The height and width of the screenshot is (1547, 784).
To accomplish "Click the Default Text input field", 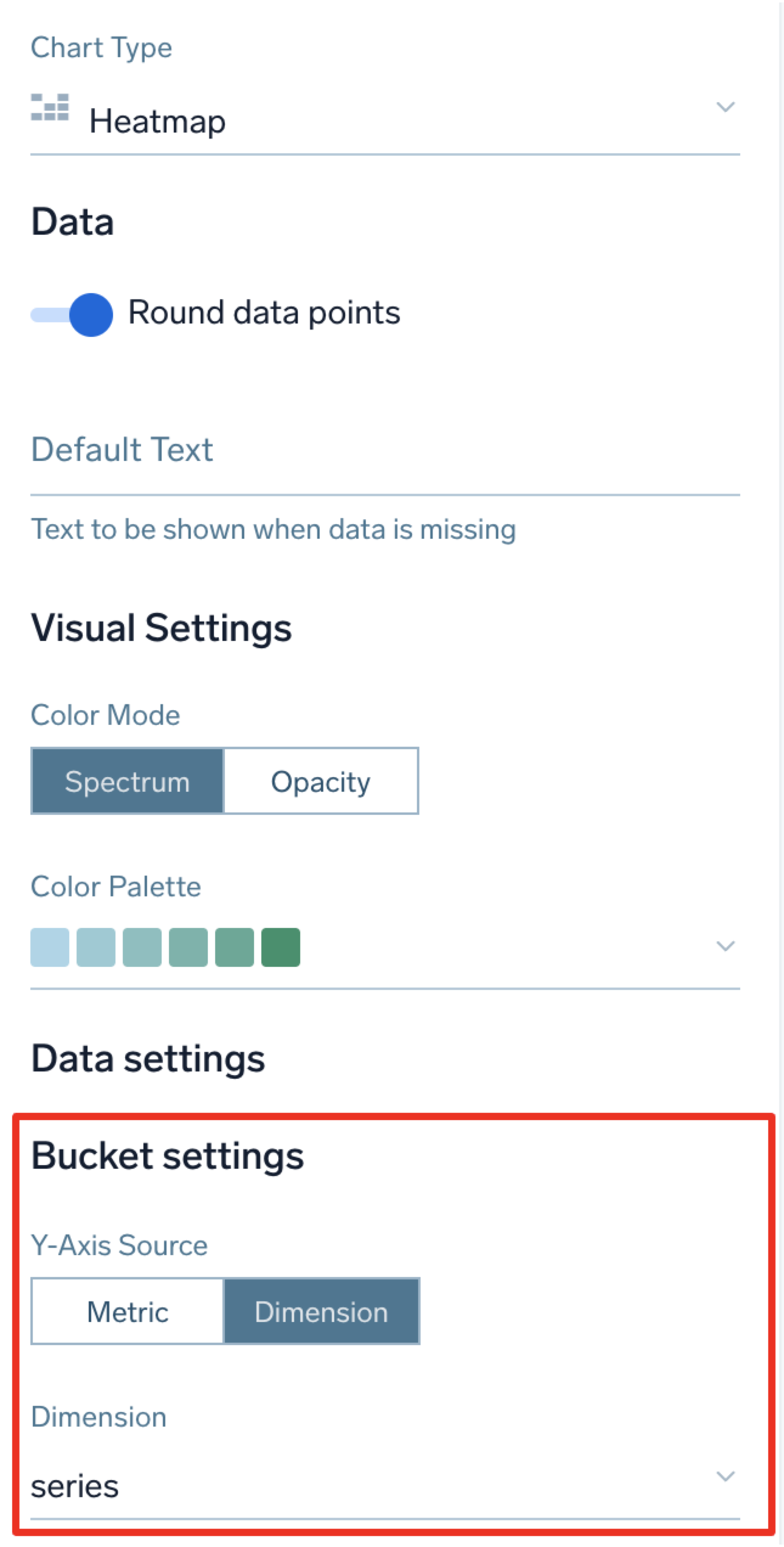I will [385, 451].
